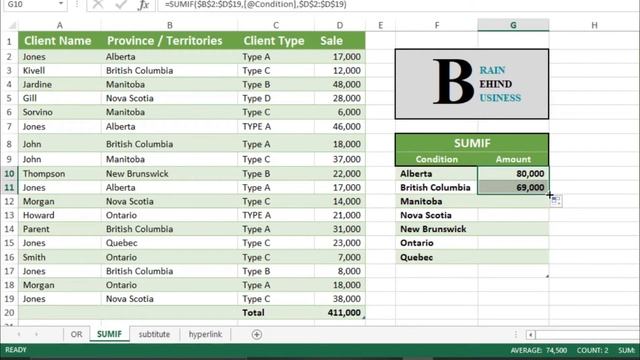The height and width of the screenshot is (360, 640).
Task: Click the Province / Territories header cell
Action: [x=169, y=41]
